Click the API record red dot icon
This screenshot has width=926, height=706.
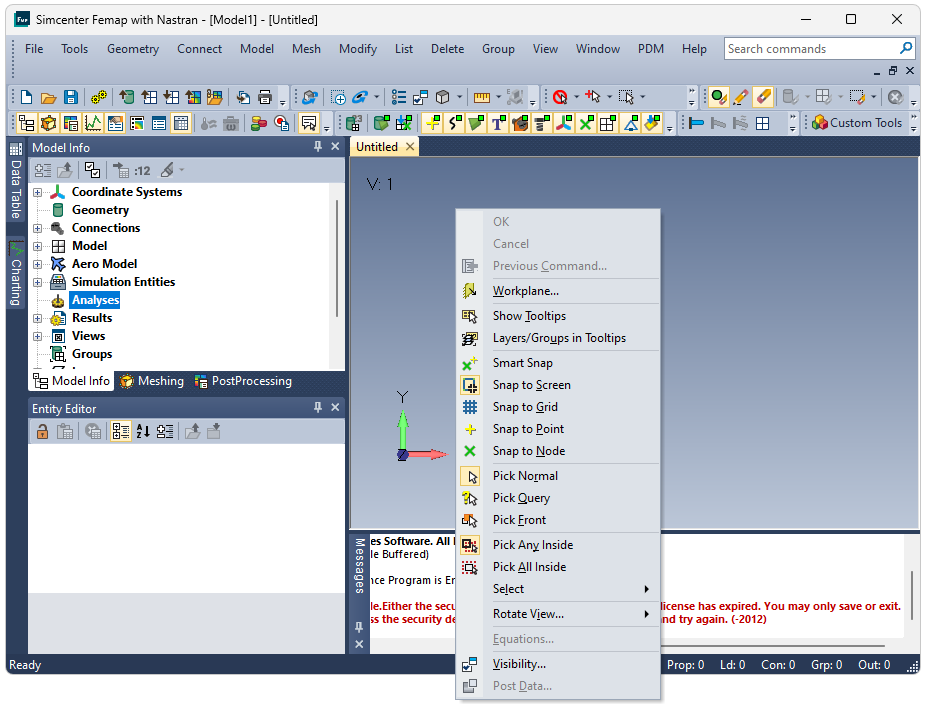coord(282,123)
